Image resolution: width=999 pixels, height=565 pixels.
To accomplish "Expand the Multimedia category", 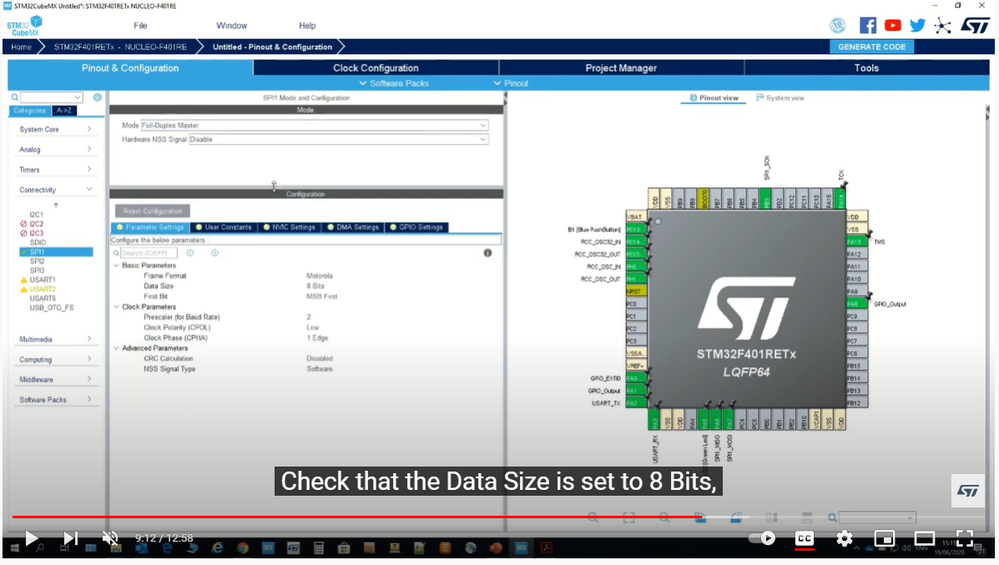I will point(55,339).
